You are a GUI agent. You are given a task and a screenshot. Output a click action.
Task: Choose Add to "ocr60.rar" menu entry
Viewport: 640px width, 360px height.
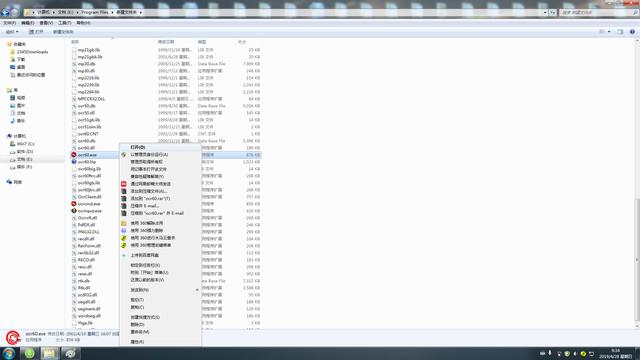pos(150,199)
